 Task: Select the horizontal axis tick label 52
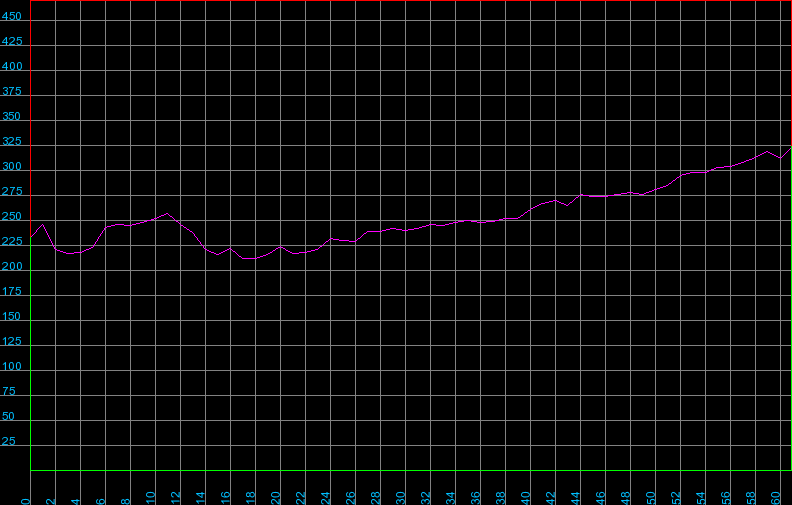pos(676,497)
